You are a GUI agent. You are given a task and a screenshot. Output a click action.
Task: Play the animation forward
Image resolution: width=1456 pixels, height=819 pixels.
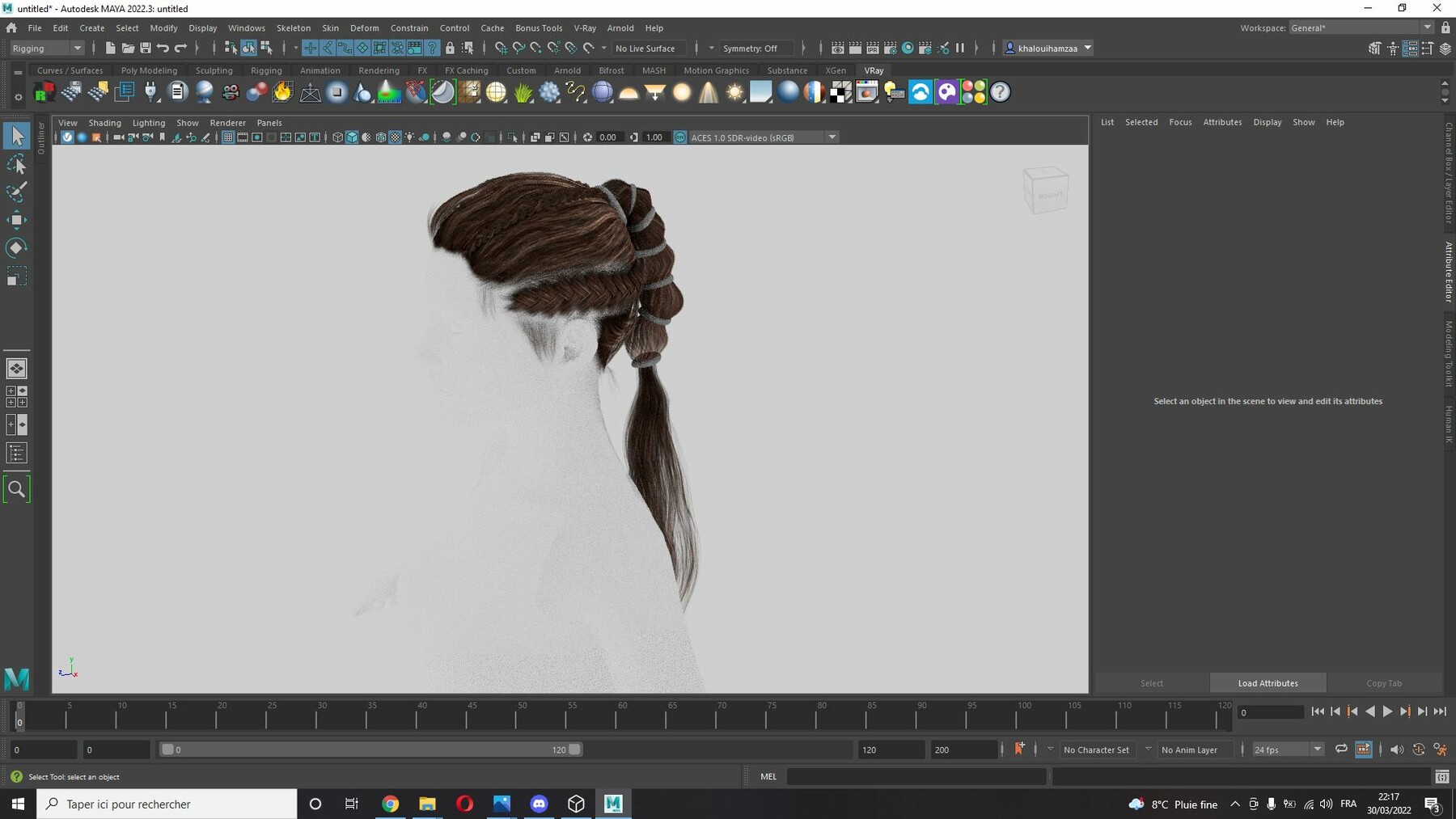click(1387, 711)
